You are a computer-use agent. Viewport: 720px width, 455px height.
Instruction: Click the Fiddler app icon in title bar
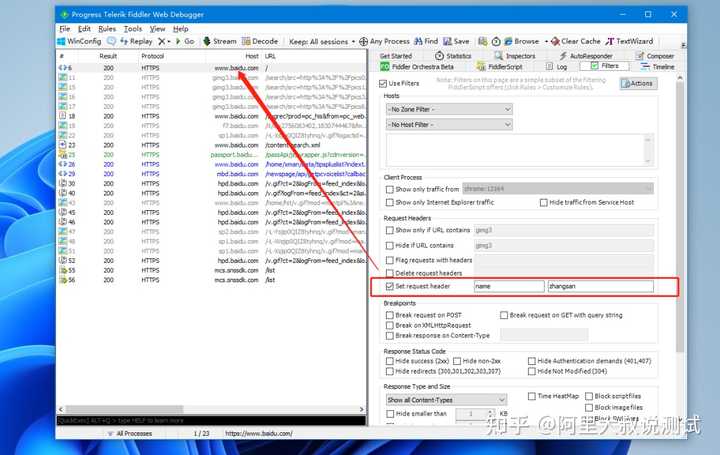(x=64, y=15)
